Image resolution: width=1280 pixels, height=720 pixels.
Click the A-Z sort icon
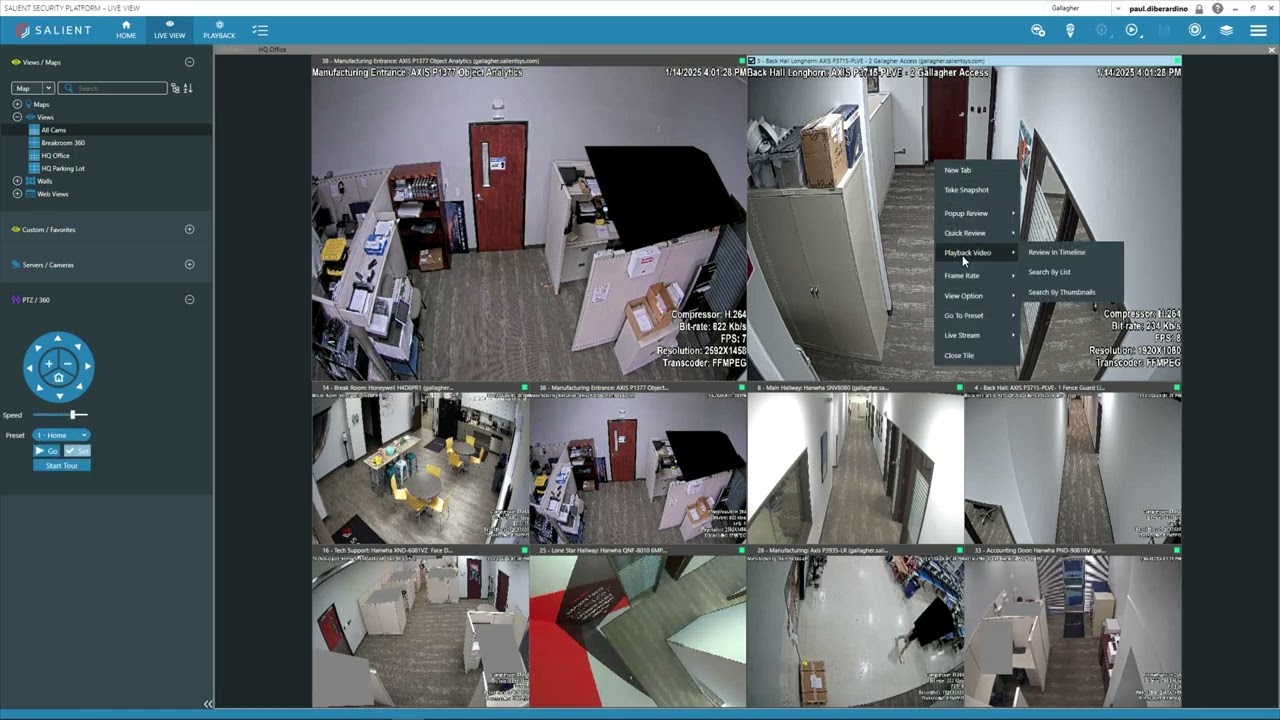point(187,88)
